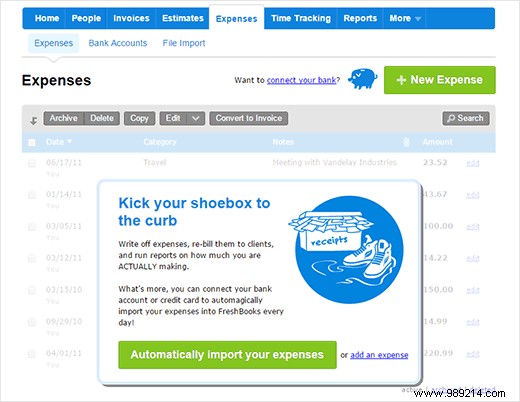Click the Notes column header

[x=283, y=142]
